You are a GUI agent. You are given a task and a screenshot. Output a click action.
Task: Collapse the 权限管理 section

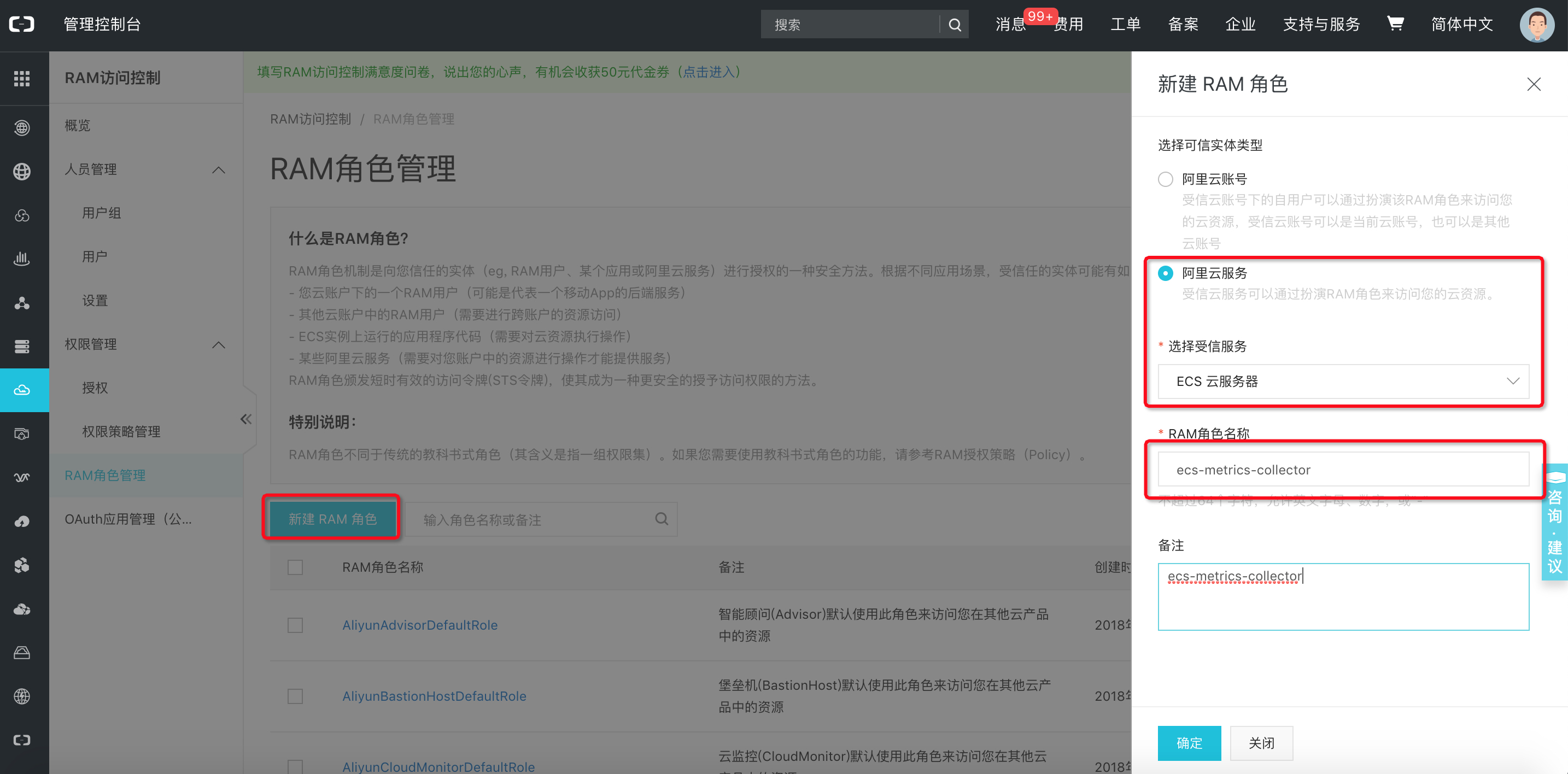click(x=219, y=345)
